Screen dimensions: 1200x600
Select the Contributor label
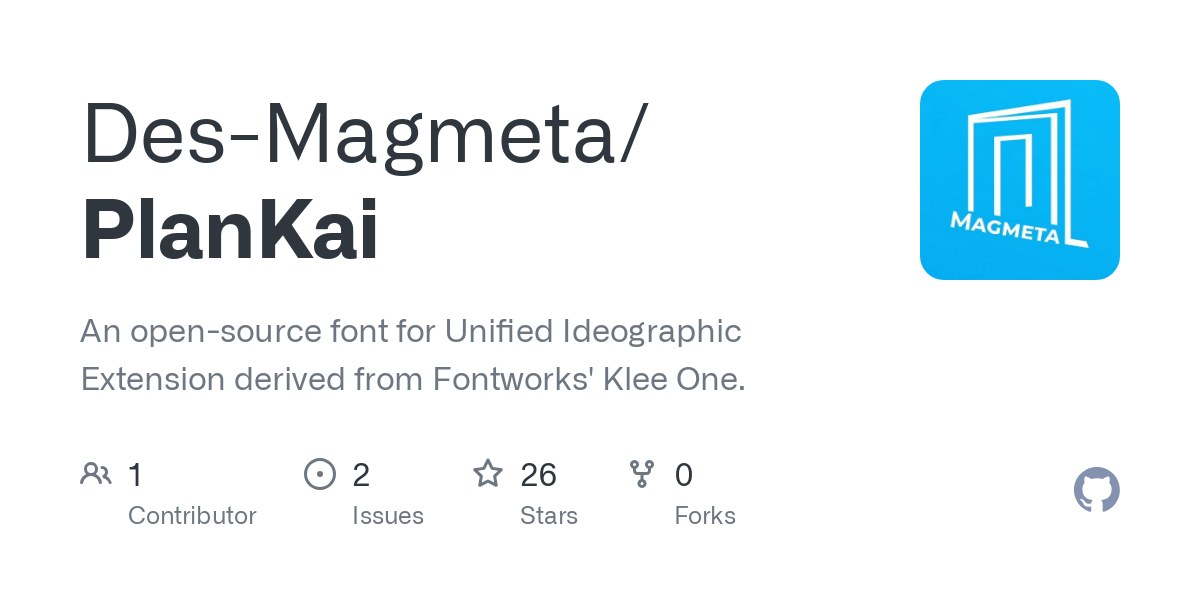point(192,516)
